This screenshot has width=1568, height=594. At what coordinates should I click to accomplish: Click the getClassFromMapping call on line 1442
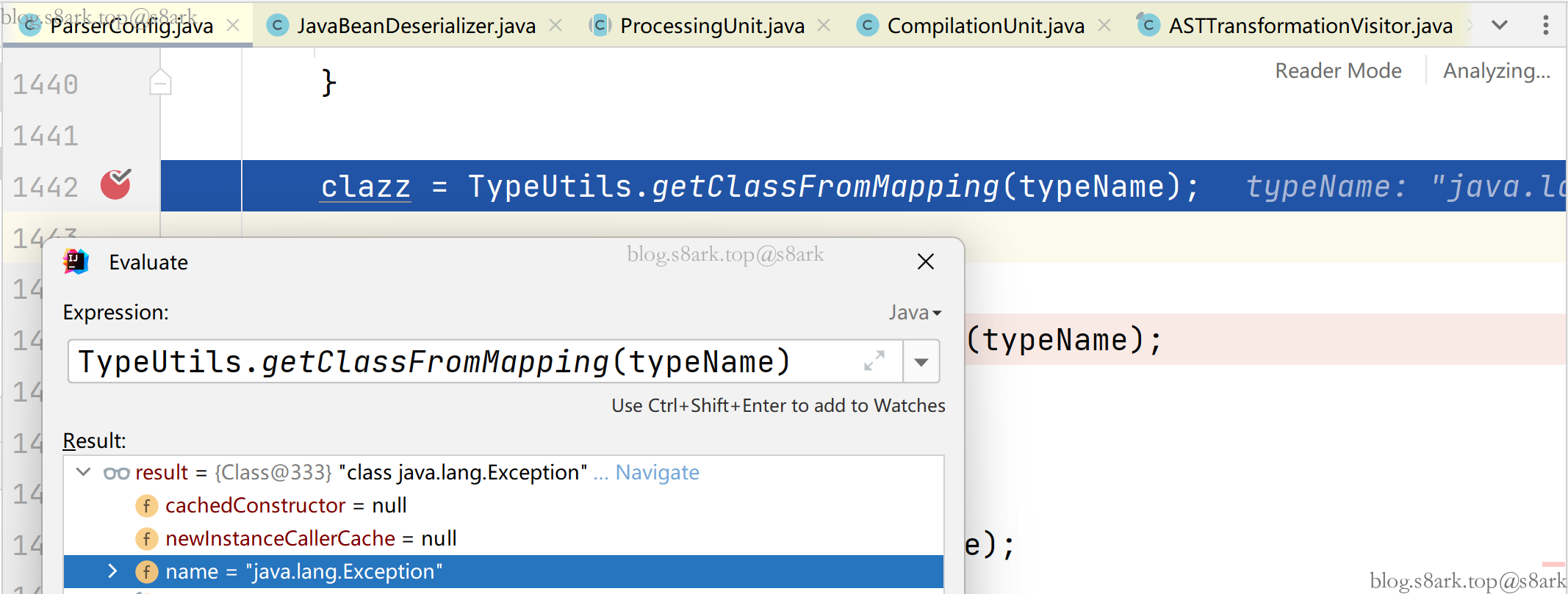click(825, 186)
